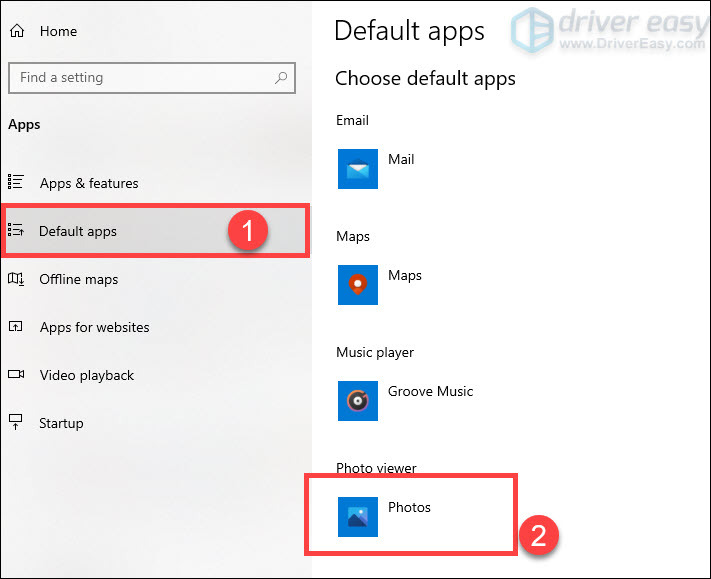Screen dimensions: 711x579
Task: Click the Default apps sidebar icon
Action: [x=16, y=230]
